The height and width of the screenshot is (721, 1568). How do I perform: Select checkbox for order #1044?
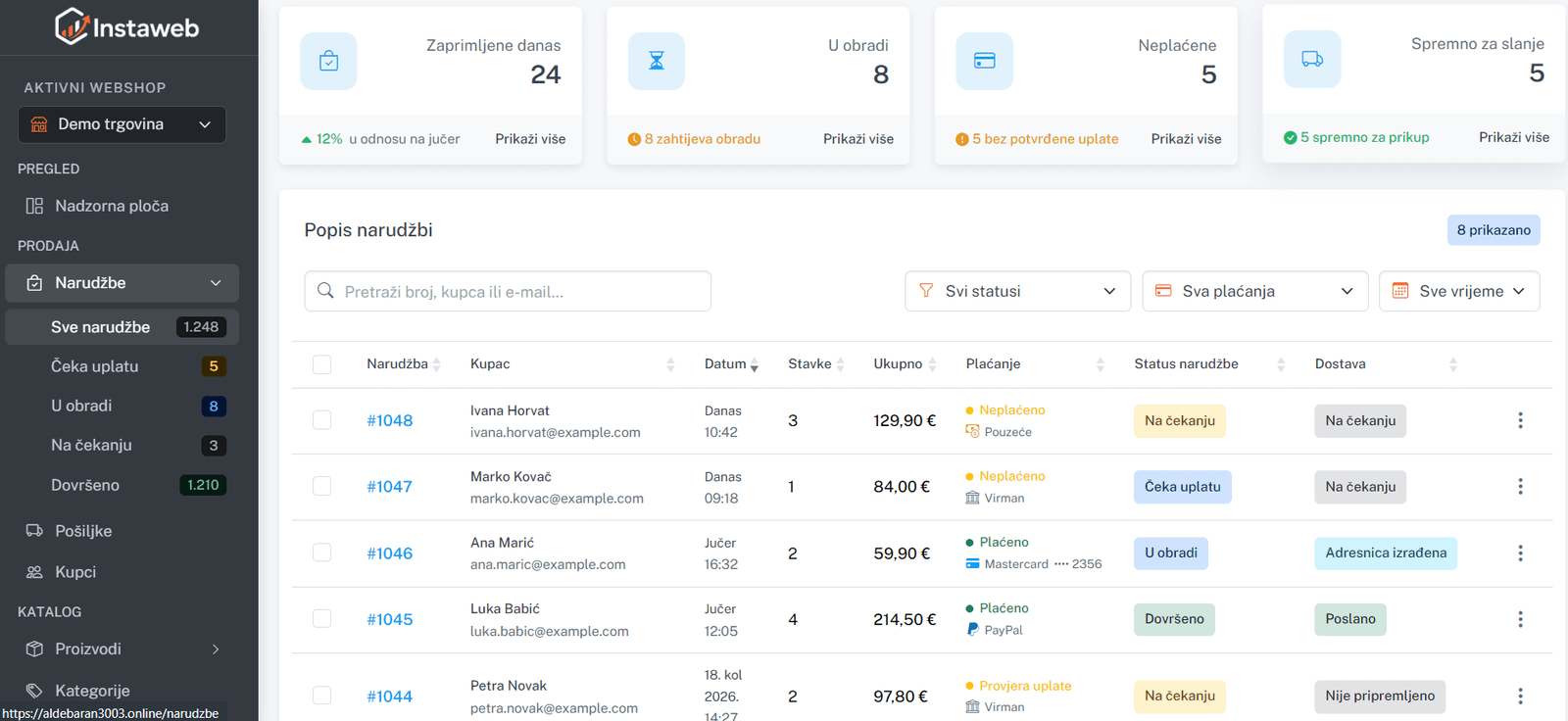point(321,696)
